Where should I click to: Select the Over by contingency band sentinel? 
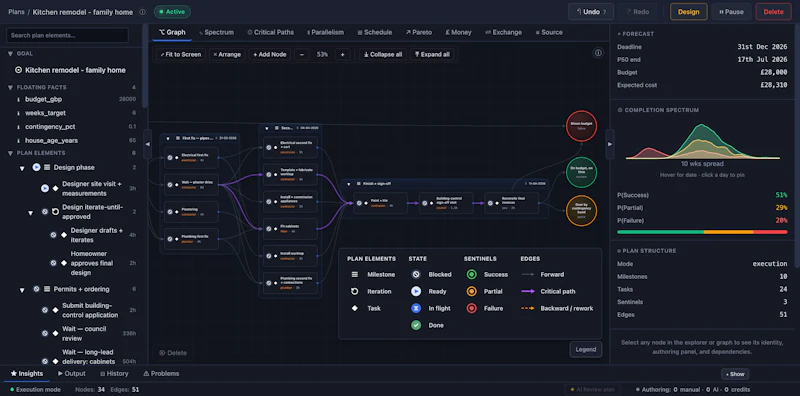[x=581, y=210]
